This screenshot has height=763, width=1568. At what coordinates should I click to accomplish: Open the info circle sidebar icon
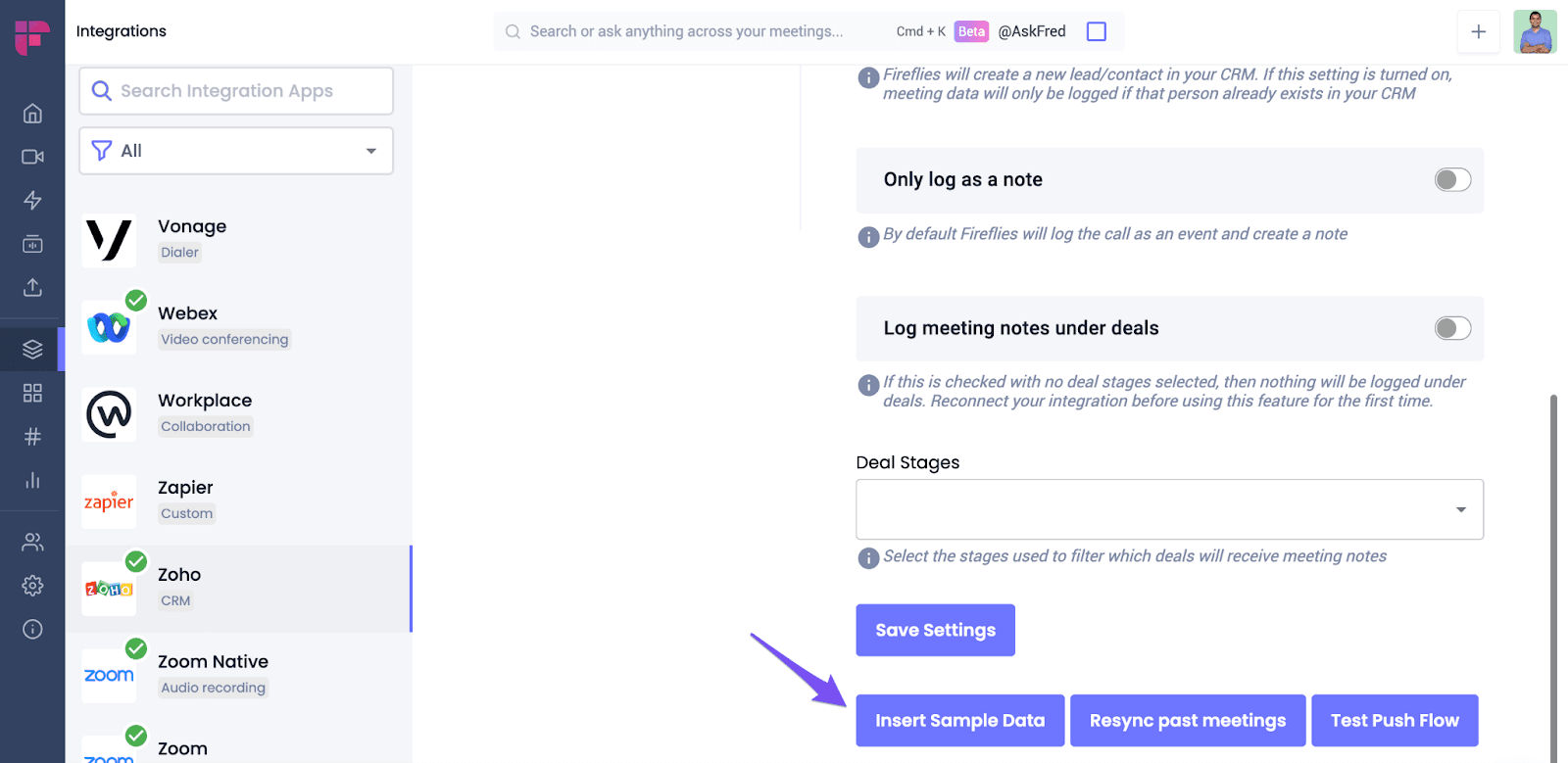click(32, 629)
